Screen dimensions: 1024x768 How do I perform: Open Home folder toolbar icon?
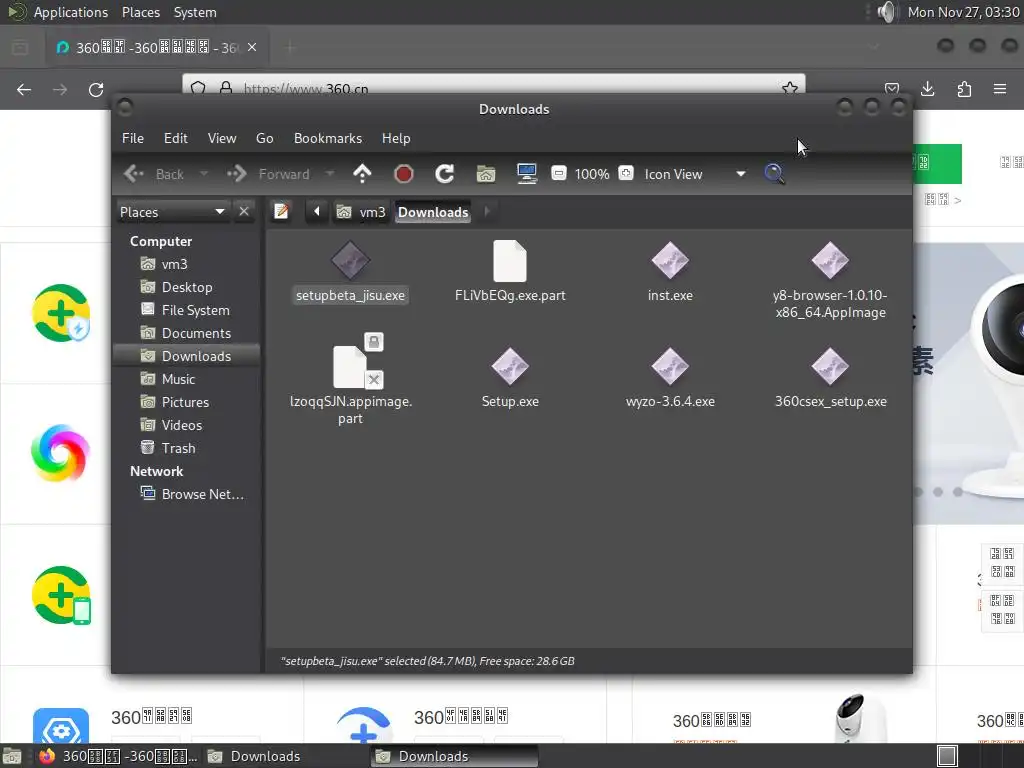click(x=486, y=174)
